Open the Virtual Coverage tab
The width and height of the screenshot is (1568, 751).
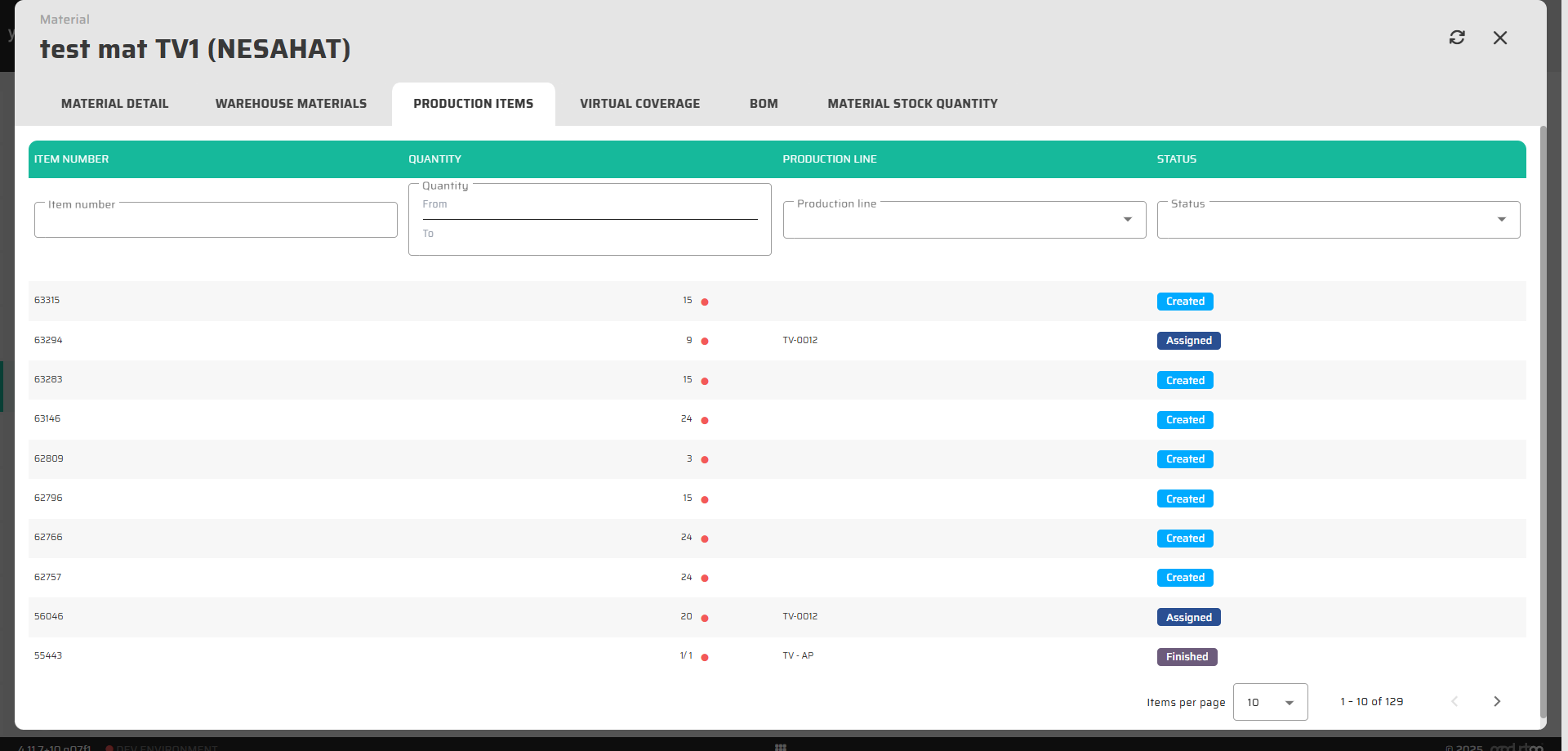(x=639, y=104)
